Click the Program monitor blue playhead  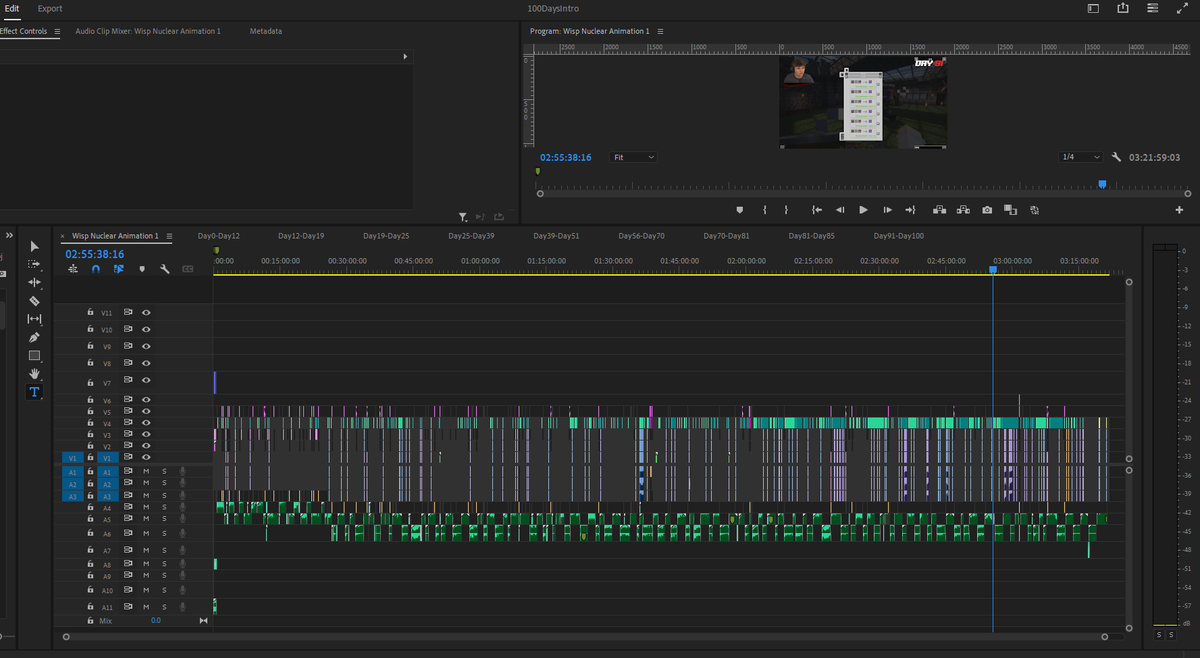pyautogui.click(x=1102, y=183)
